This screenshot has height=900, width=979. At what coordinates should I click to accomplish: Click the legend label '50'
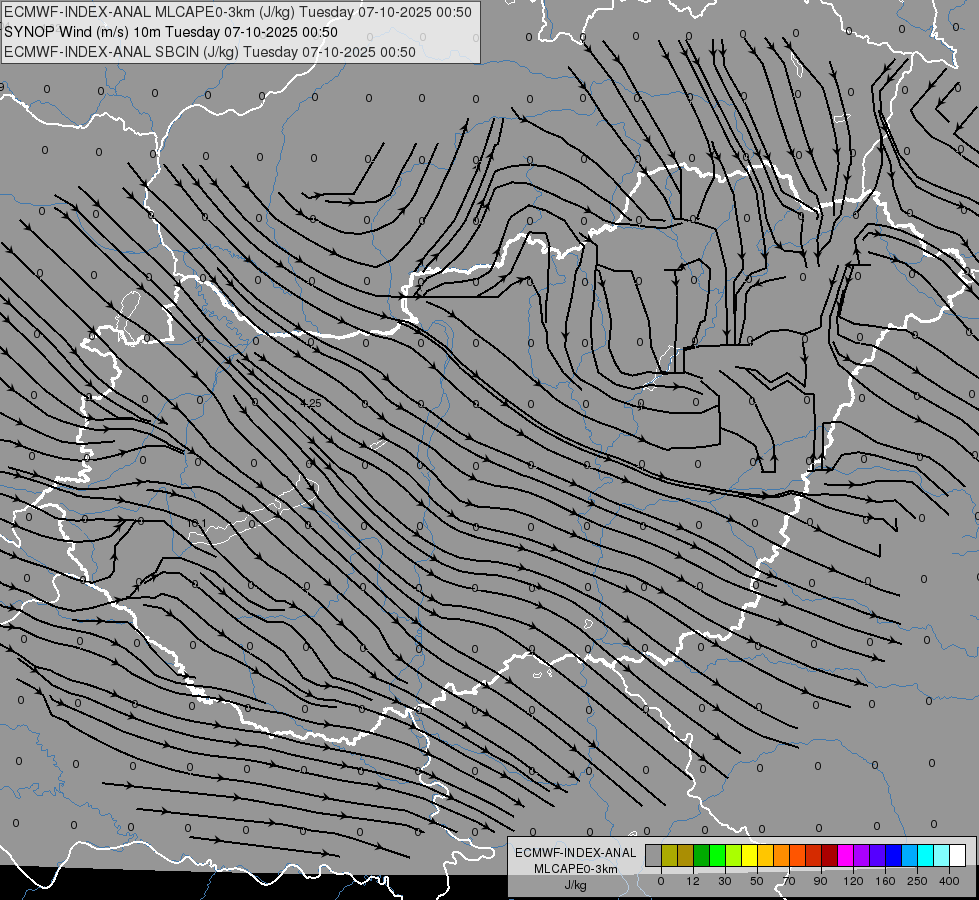tap(757, 881)
